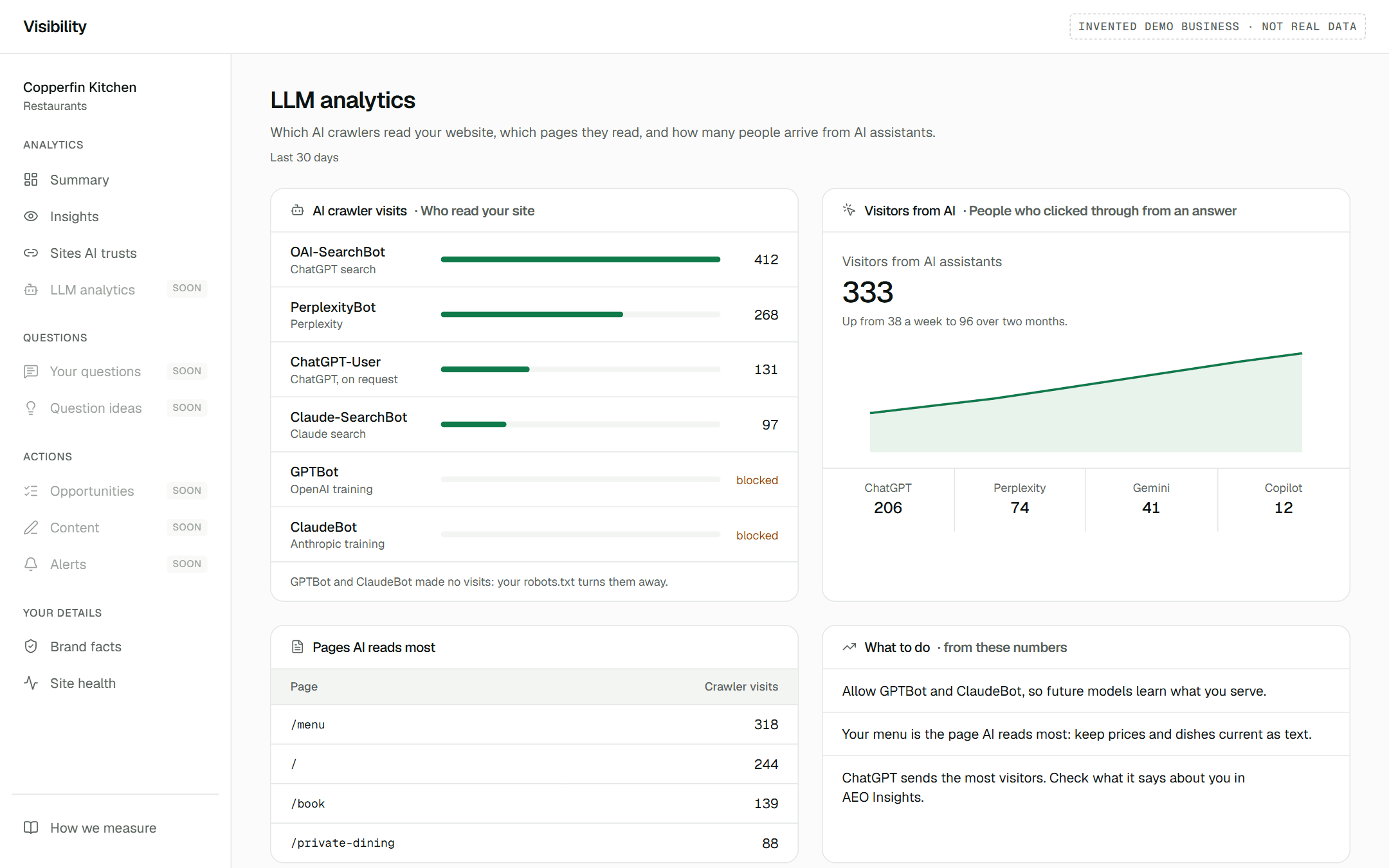Open Brand facts
This screenshot has width=1389, height=868.
click(x=115, y=646)
